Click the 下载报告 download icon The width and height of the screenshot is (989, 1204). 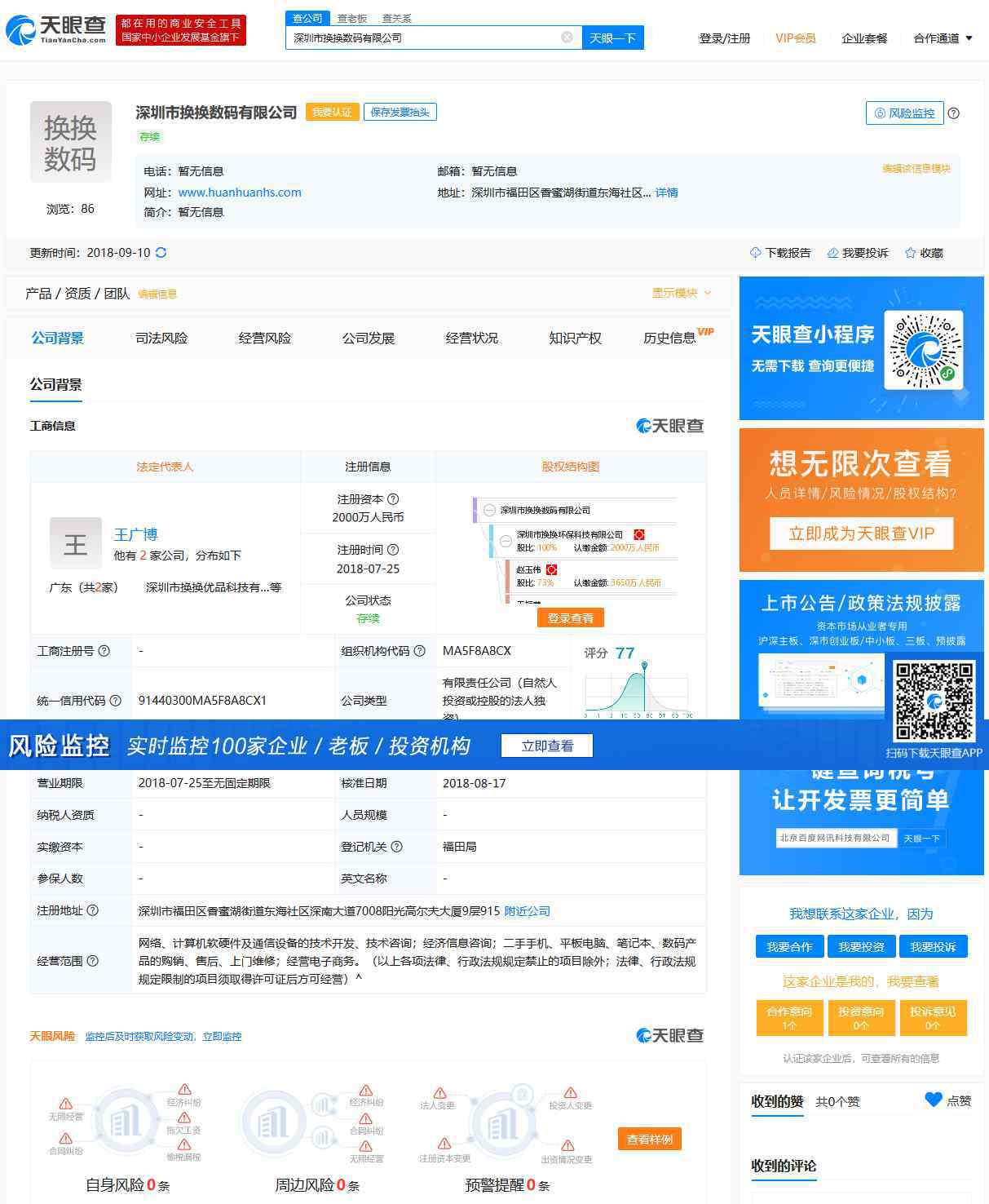pyautogui.click(x=755, y=253)
